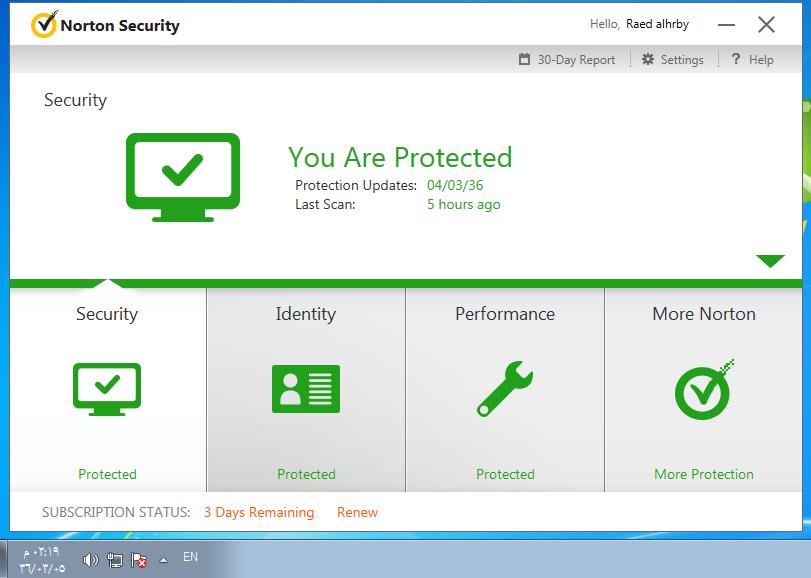Click the large green protected monitor icon
Image resolution: width=811 pixels, height=578 pixels.
[183, 177]
